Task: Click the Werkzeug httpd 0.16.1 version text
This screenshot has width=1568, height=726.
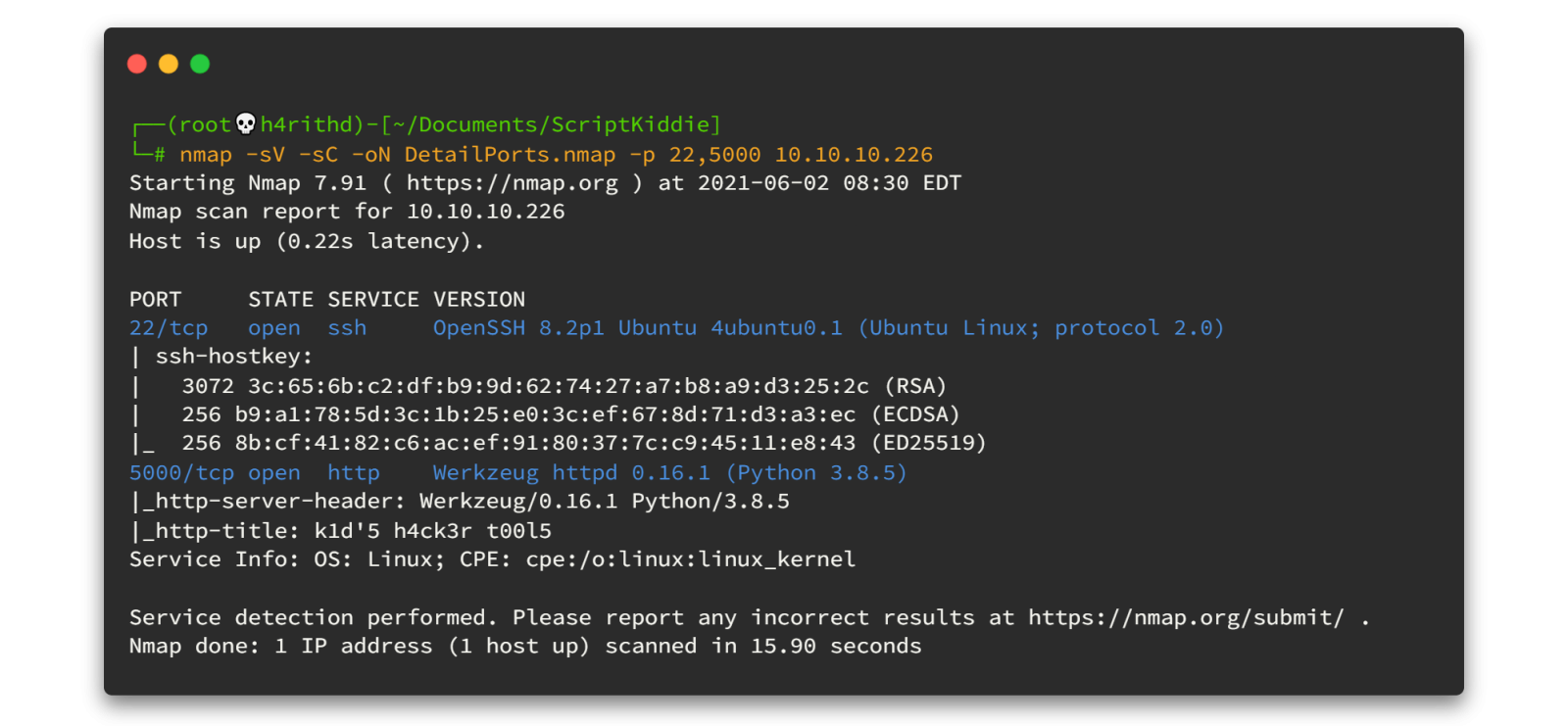Action: coord(571,473)
